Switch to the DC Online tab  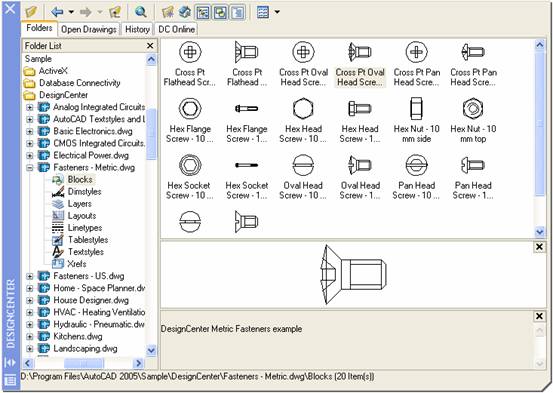point(176,29)
